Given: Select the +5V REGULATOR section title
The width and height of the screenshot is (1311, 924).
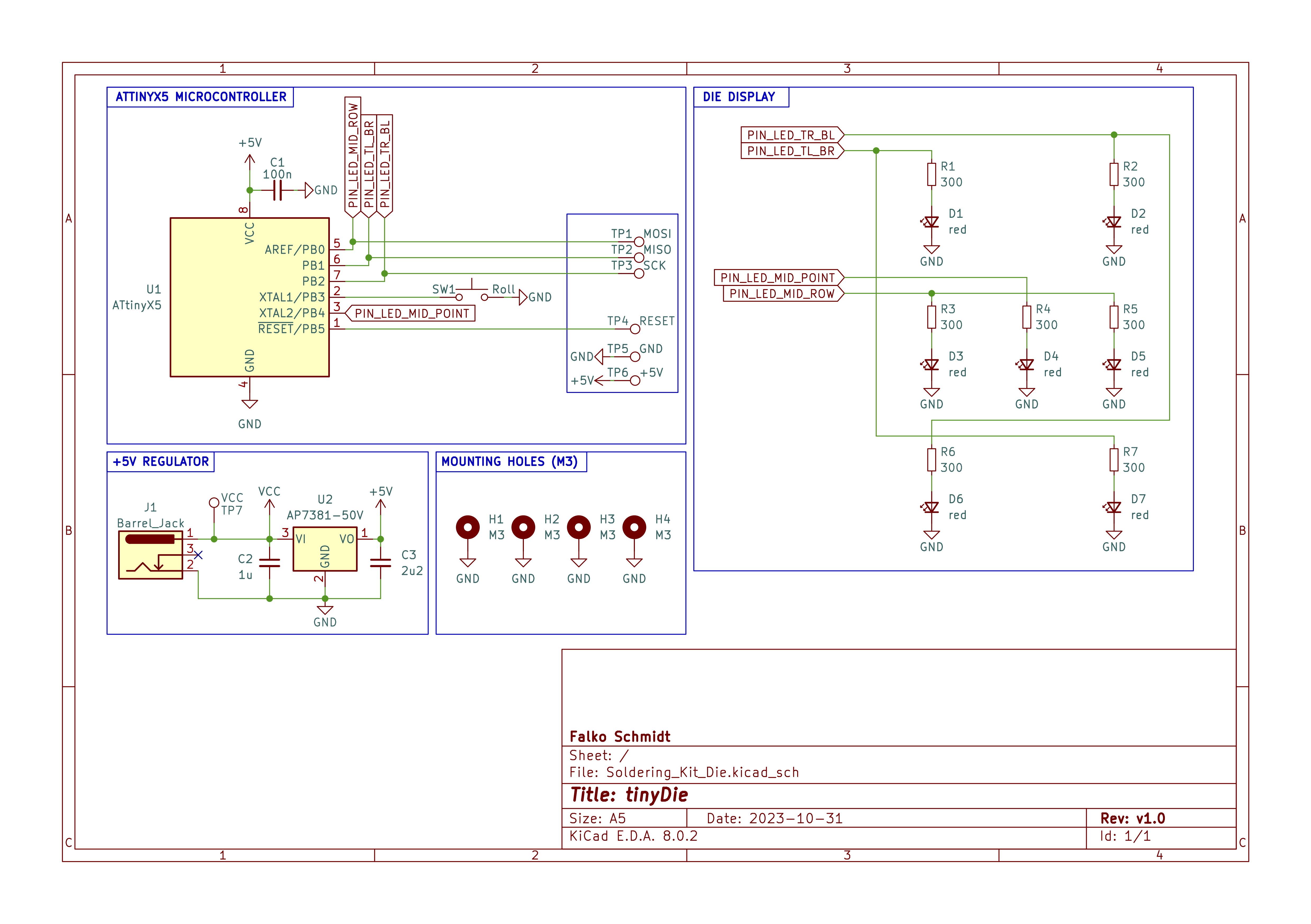Looking at the screenshot, I should tap(160, 461).
